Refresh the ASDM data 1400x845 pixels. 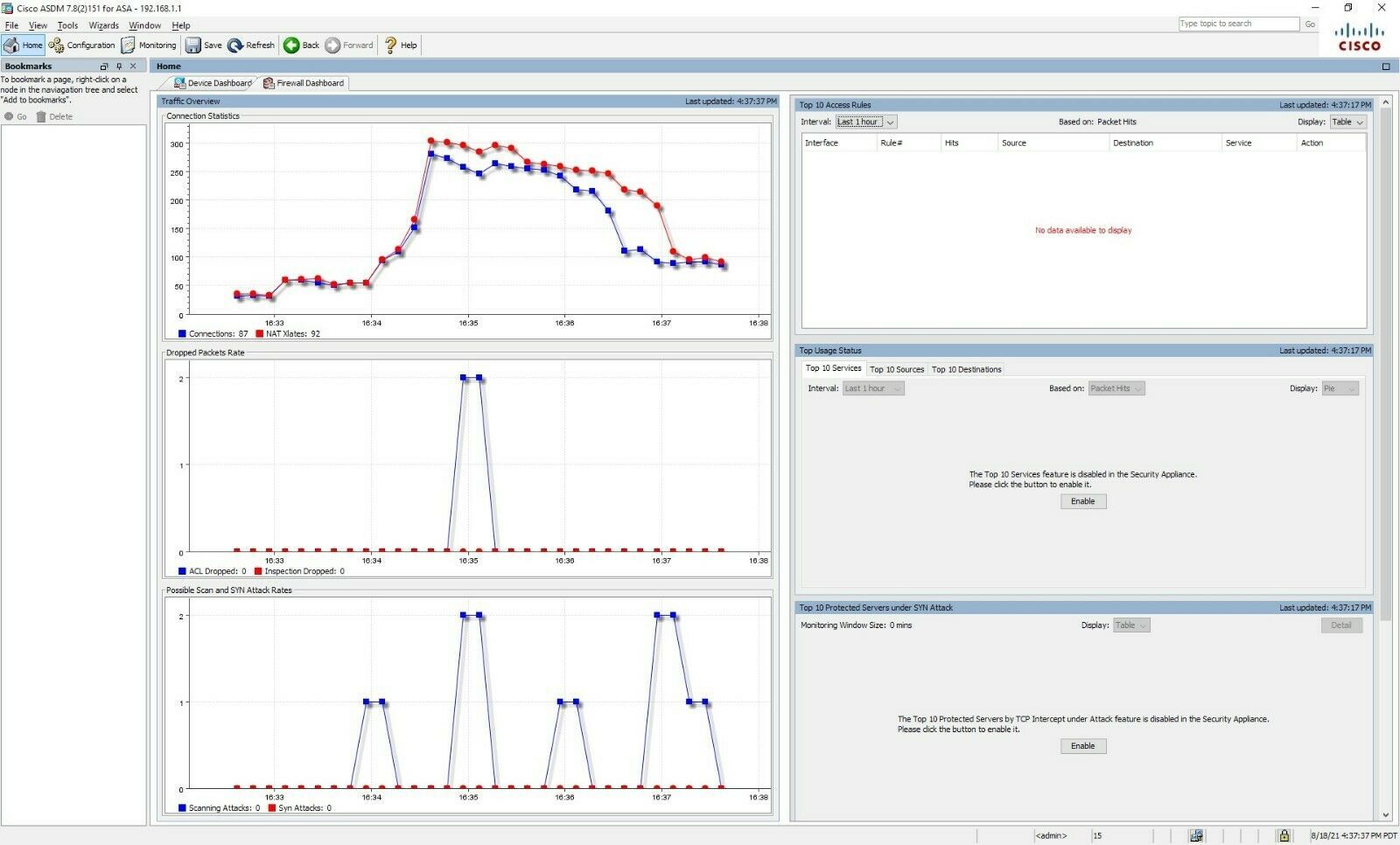251,45
